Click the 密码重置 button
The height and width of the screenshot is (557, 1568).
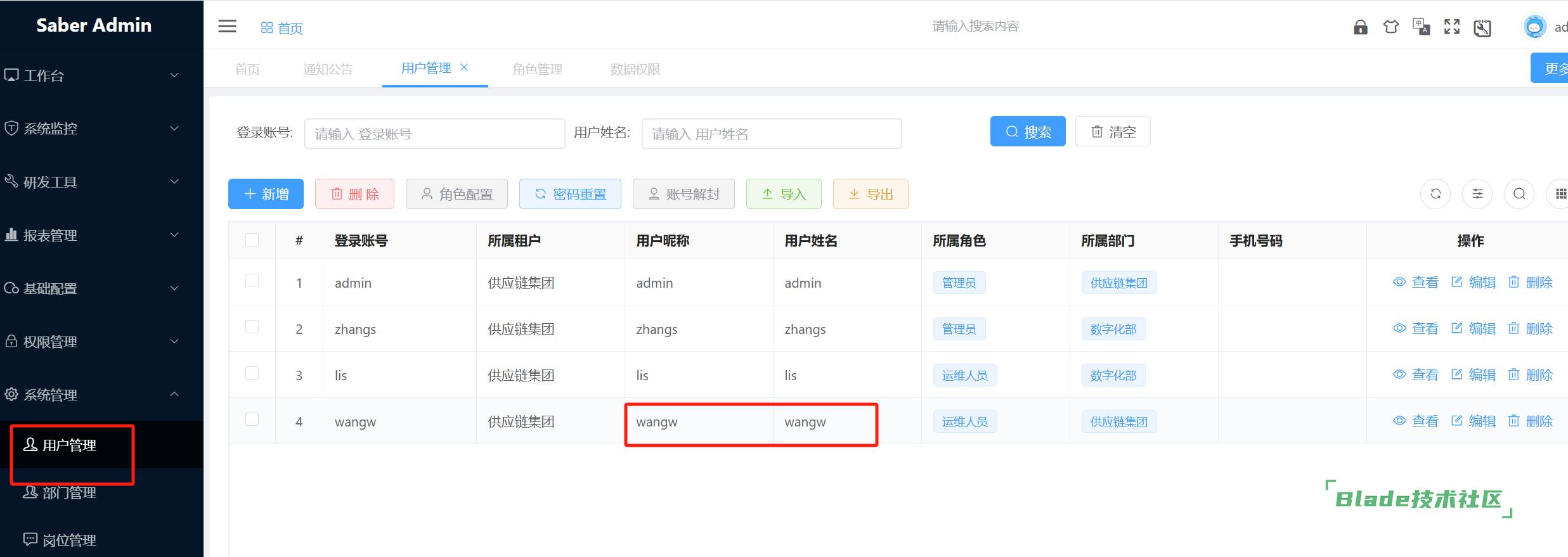tap(570, 194)
